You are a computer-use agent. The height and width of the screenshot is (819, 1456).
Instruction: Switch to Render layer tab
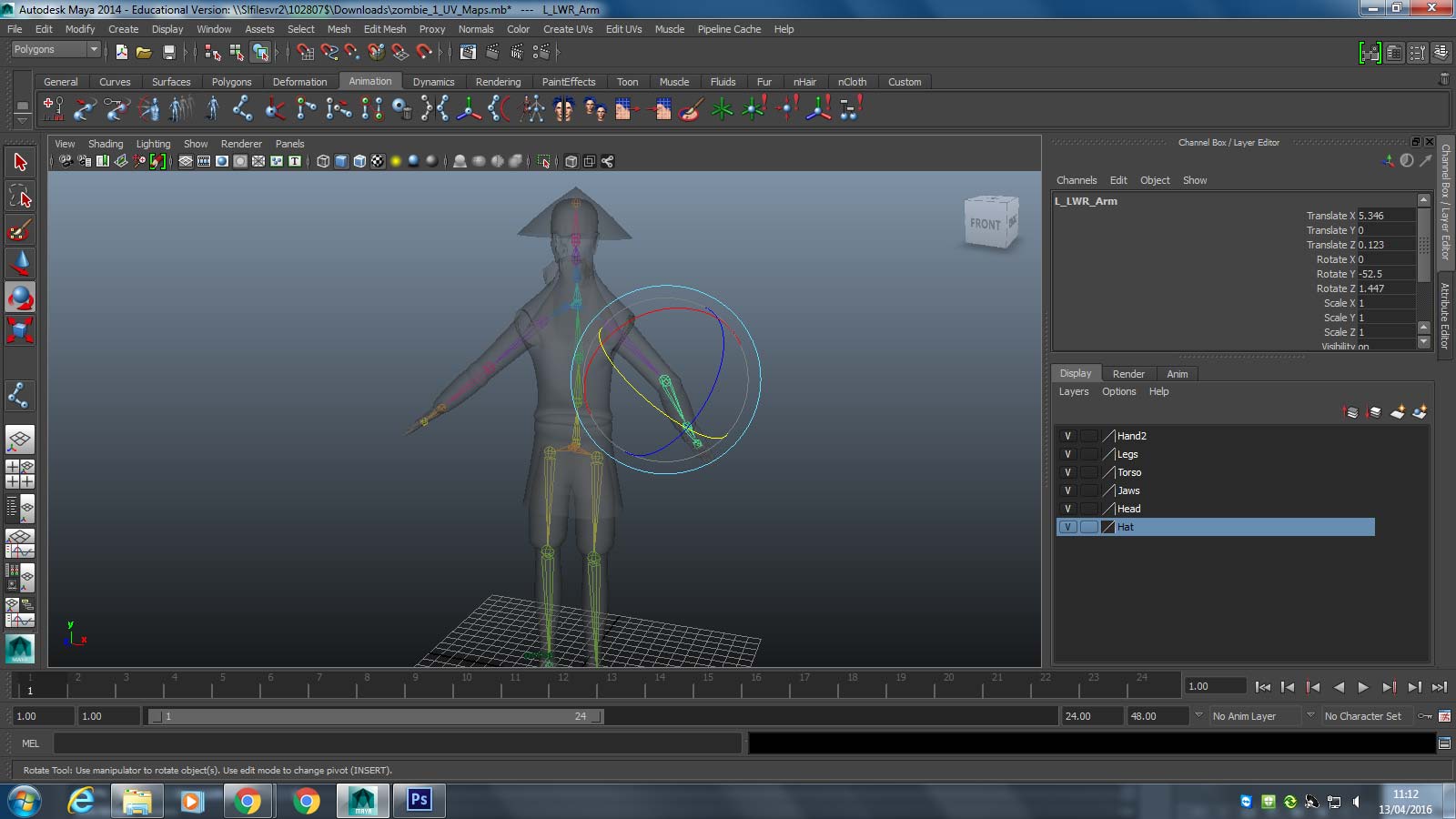coord(1128,374)
